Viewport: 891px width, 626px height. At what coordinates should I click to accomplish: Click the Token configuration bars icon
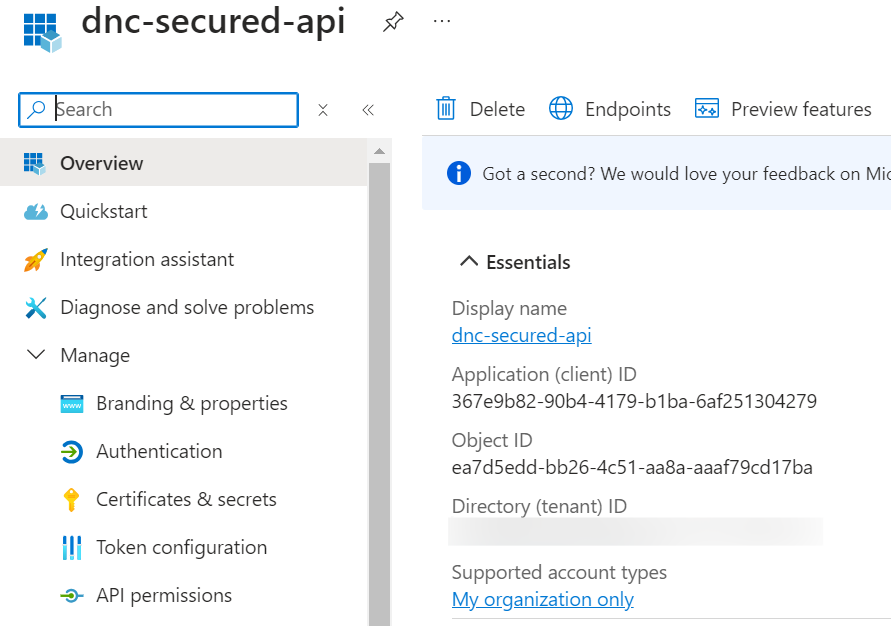(72, 548)
